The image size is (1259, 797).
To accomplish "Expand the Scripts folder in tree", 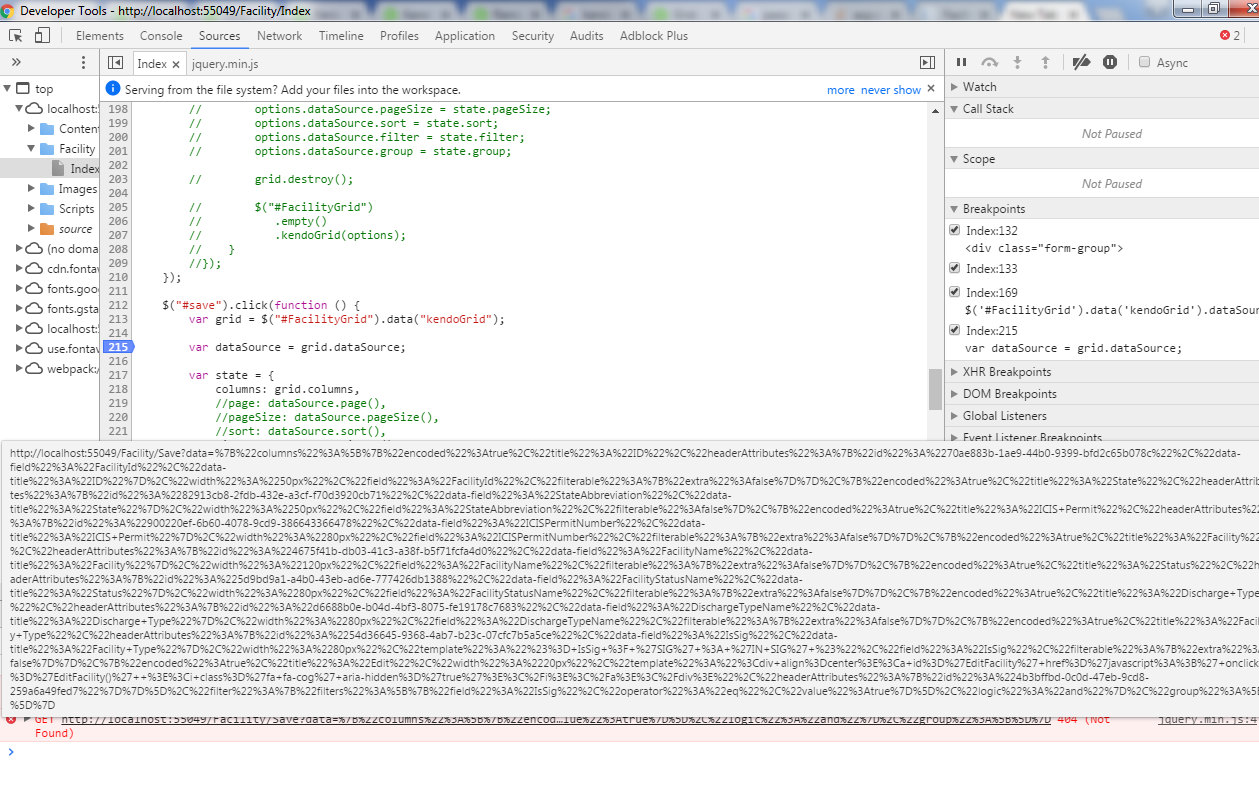I will (33, 209).
